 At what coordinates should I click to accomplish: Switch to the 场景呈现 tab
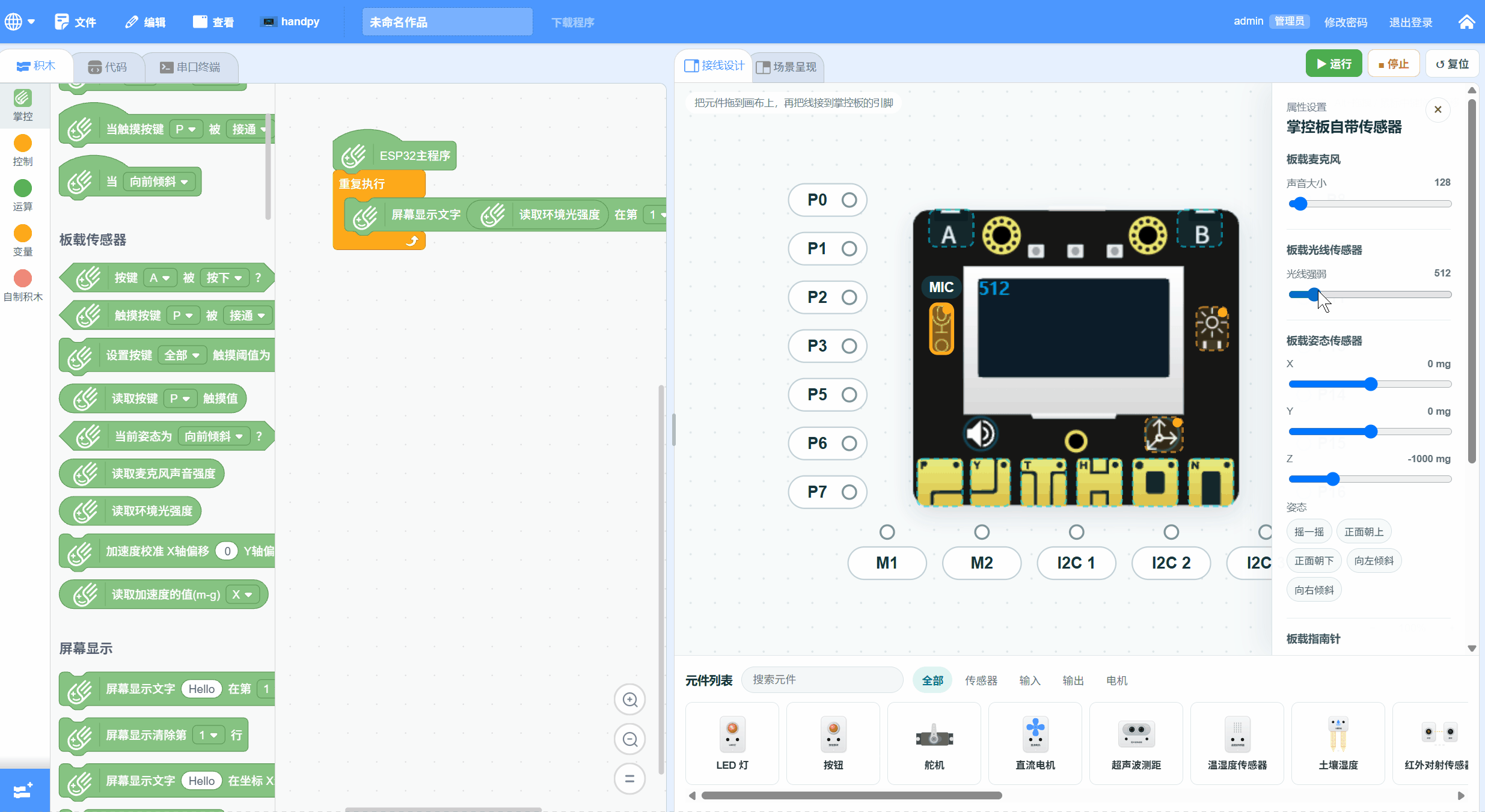tap(786, 67)
